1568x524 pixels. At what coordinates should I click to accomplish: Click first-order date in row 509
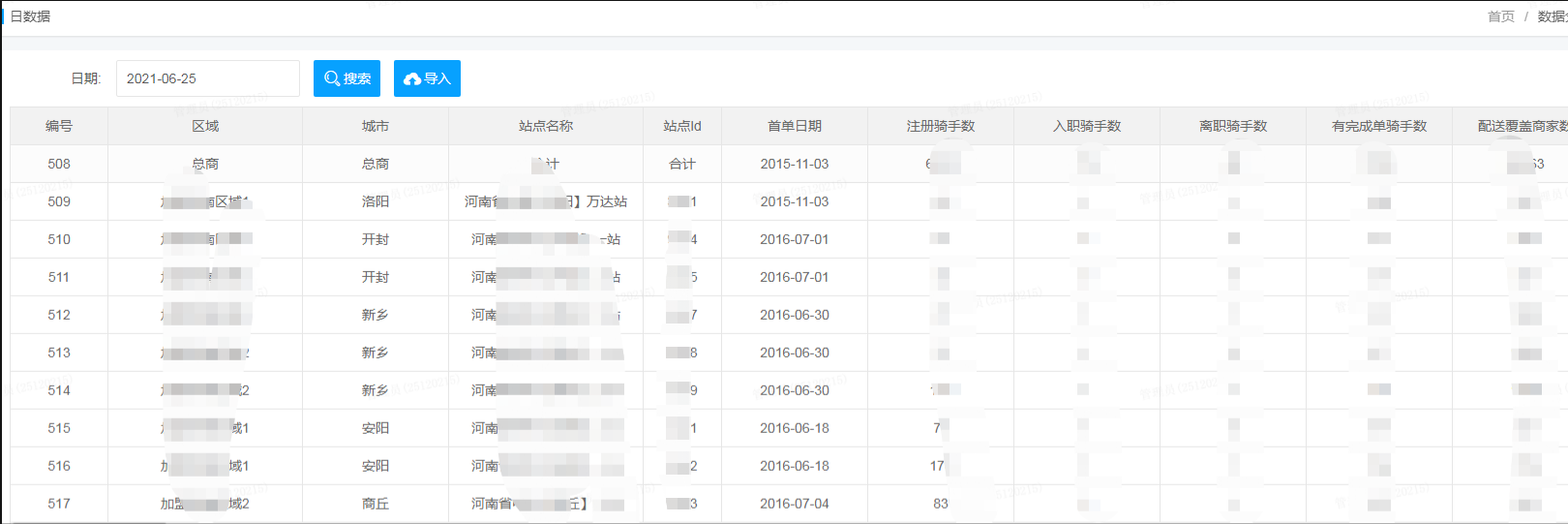pyautogui.click(x=795, y=201)
